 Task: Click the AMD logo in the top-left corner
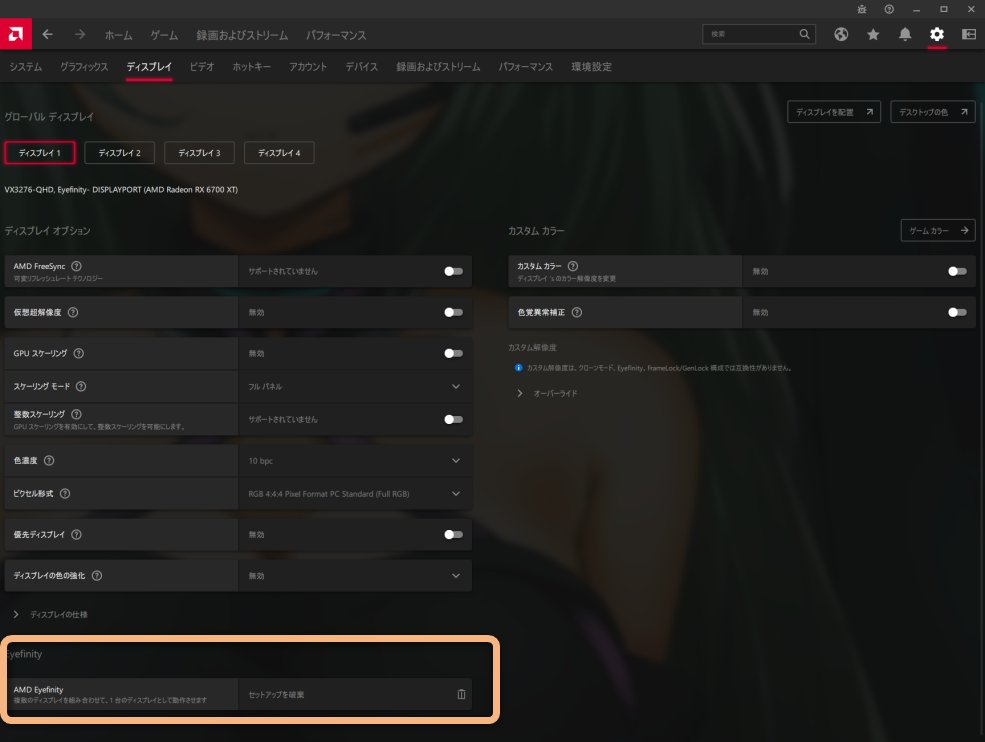15,33
